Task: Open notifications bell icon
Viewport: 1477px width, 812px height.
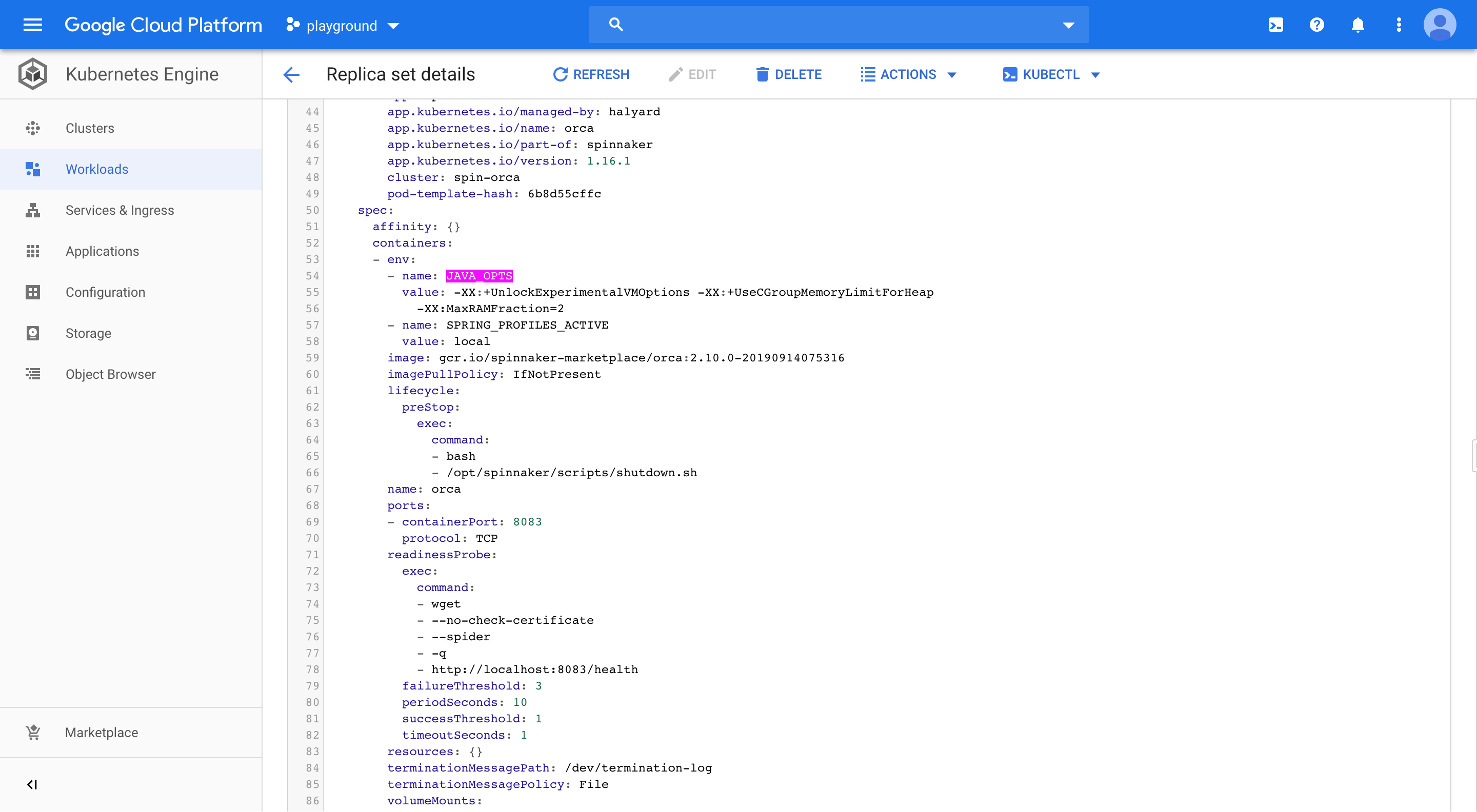Action: point(1358,25)
